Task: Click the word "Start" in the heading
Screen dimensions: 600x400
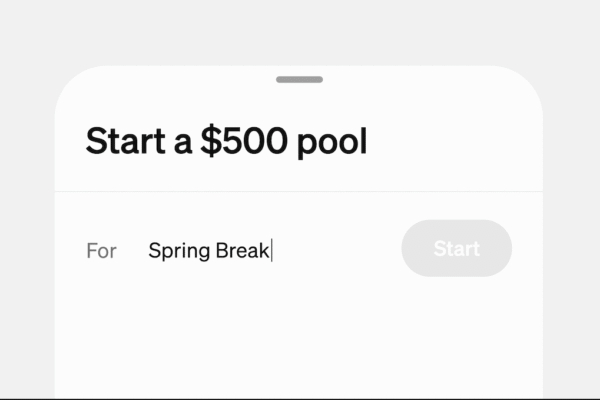Action: tap(125, 141)
